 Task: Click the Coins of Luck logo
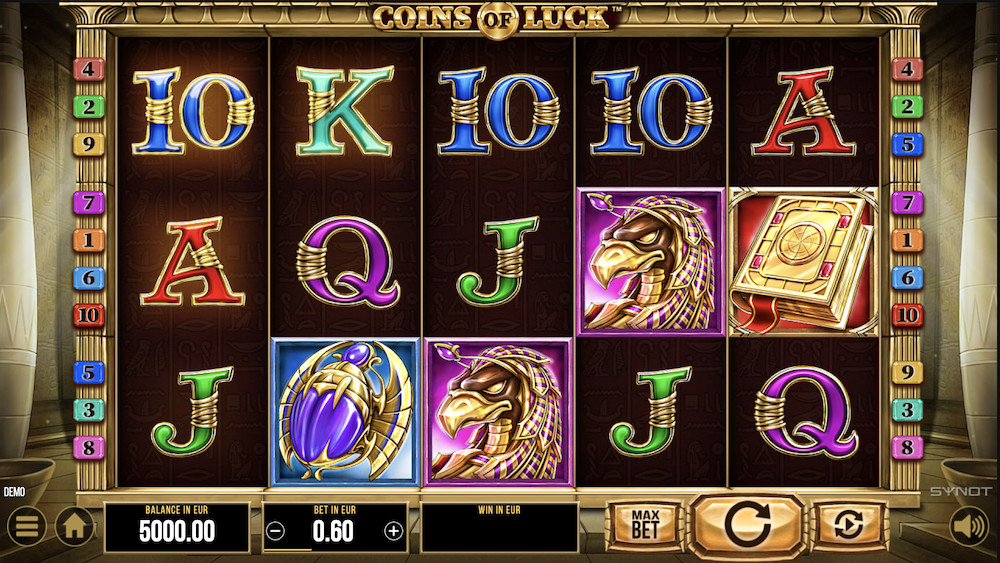tap(498, 18)
